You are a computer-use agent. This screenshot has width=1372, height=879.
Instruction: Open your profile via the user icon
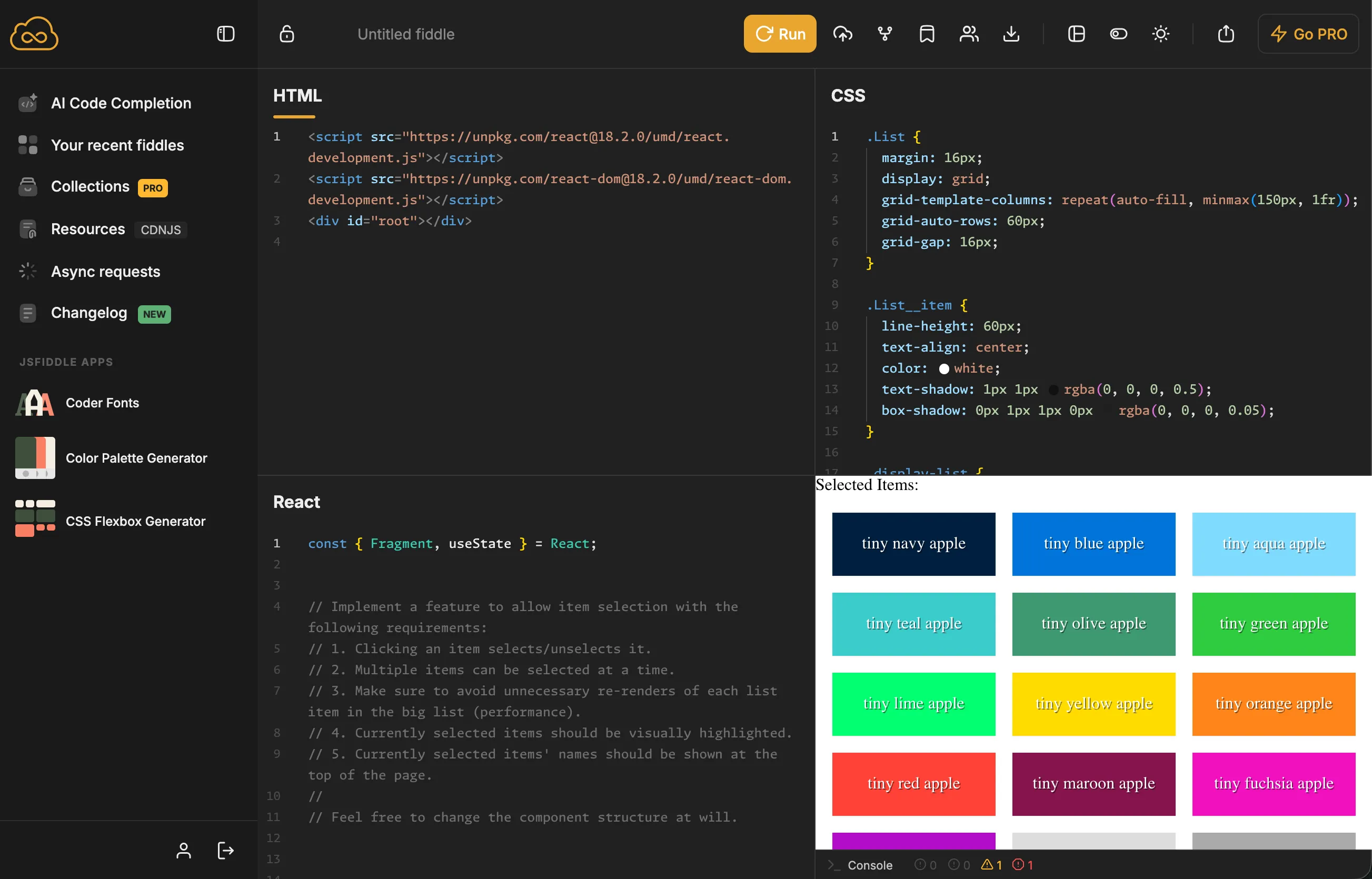183,851
